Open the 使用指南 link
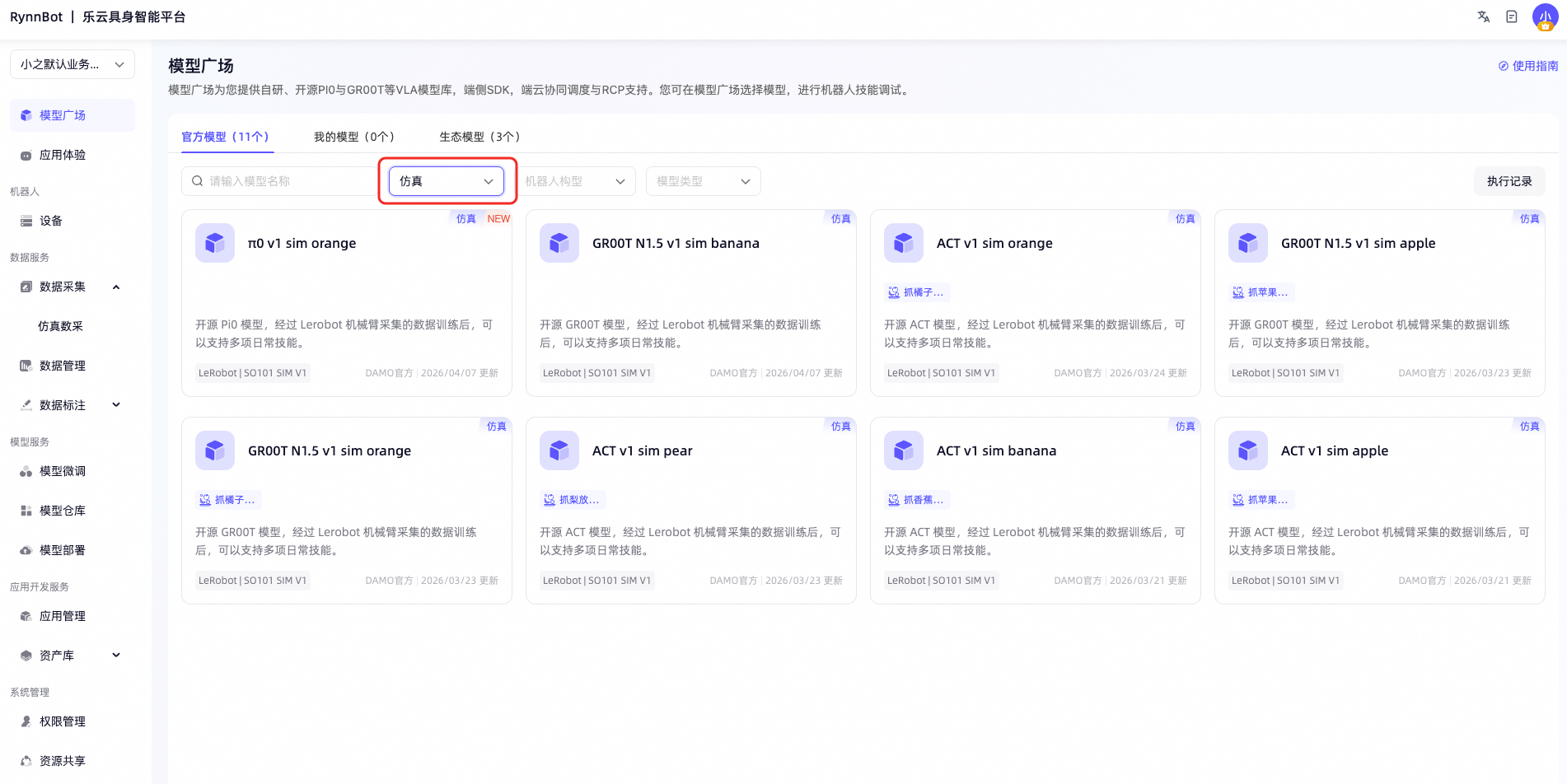 [x=1528, y=66]
